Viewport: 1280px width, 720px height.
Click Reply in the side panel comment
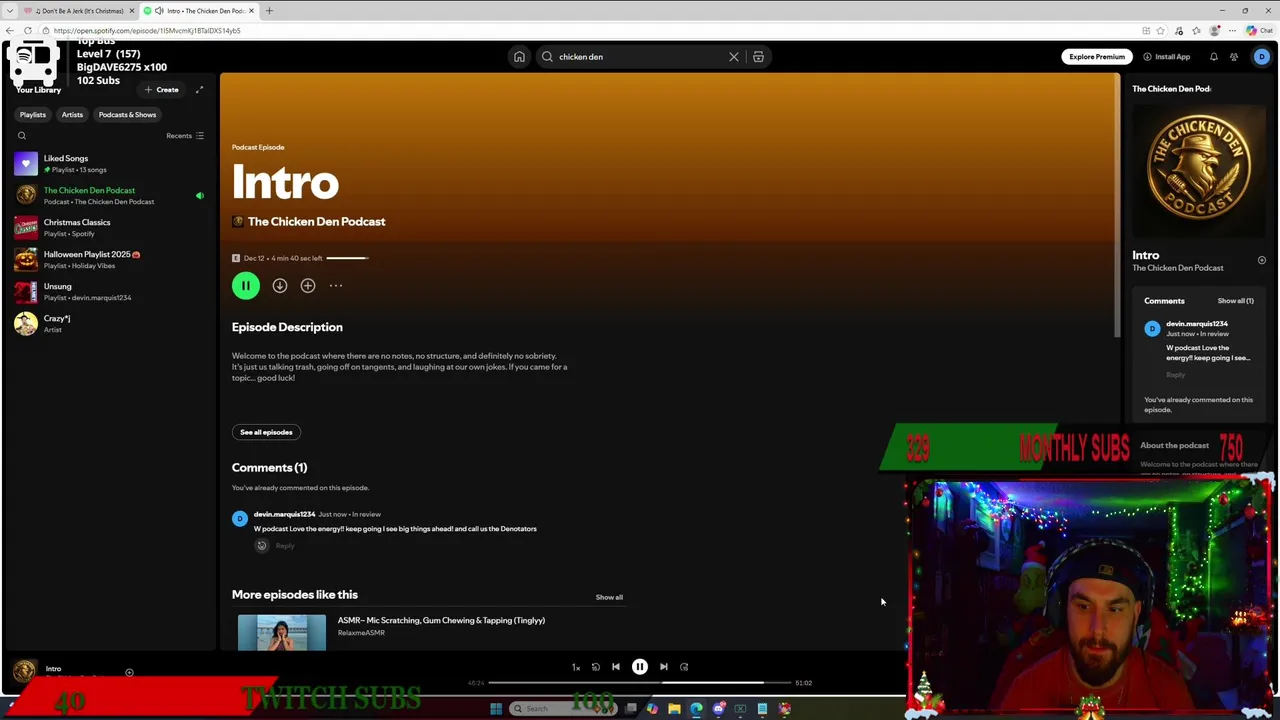[1175, 375]
